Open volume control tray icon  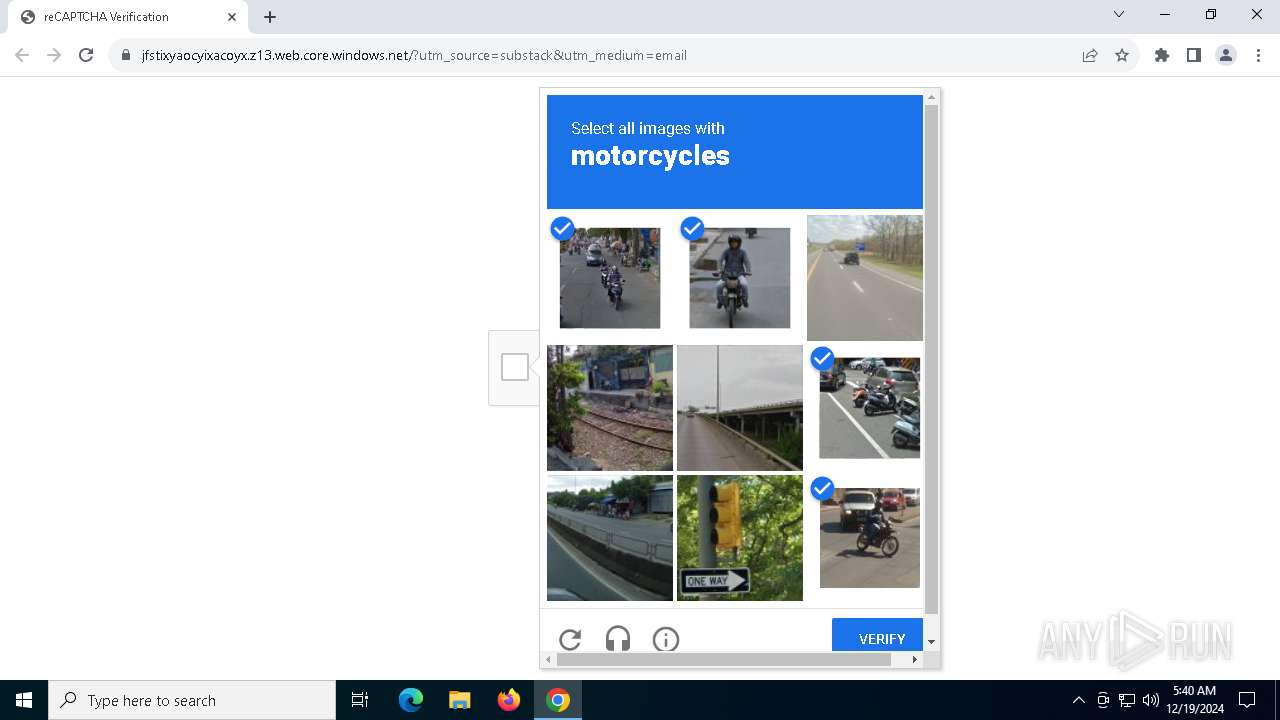tap(1151, 700)
